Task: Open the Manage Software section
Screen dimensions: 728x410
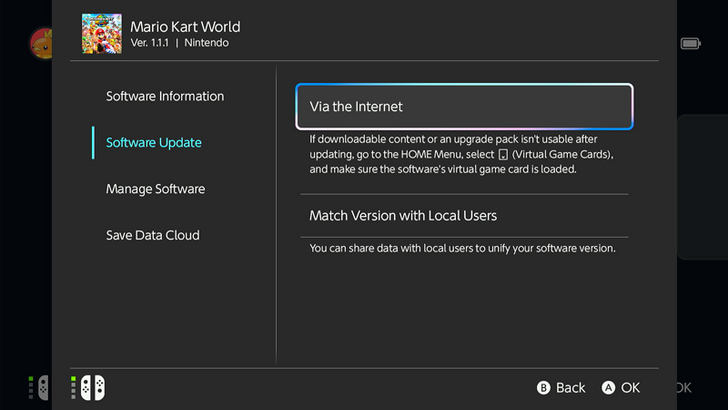Action: (155, 189)
